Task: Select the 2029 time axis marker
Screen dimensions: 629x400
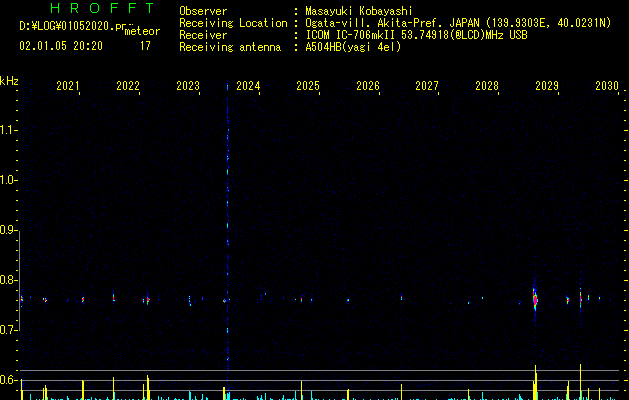Action: click(547, 86)
